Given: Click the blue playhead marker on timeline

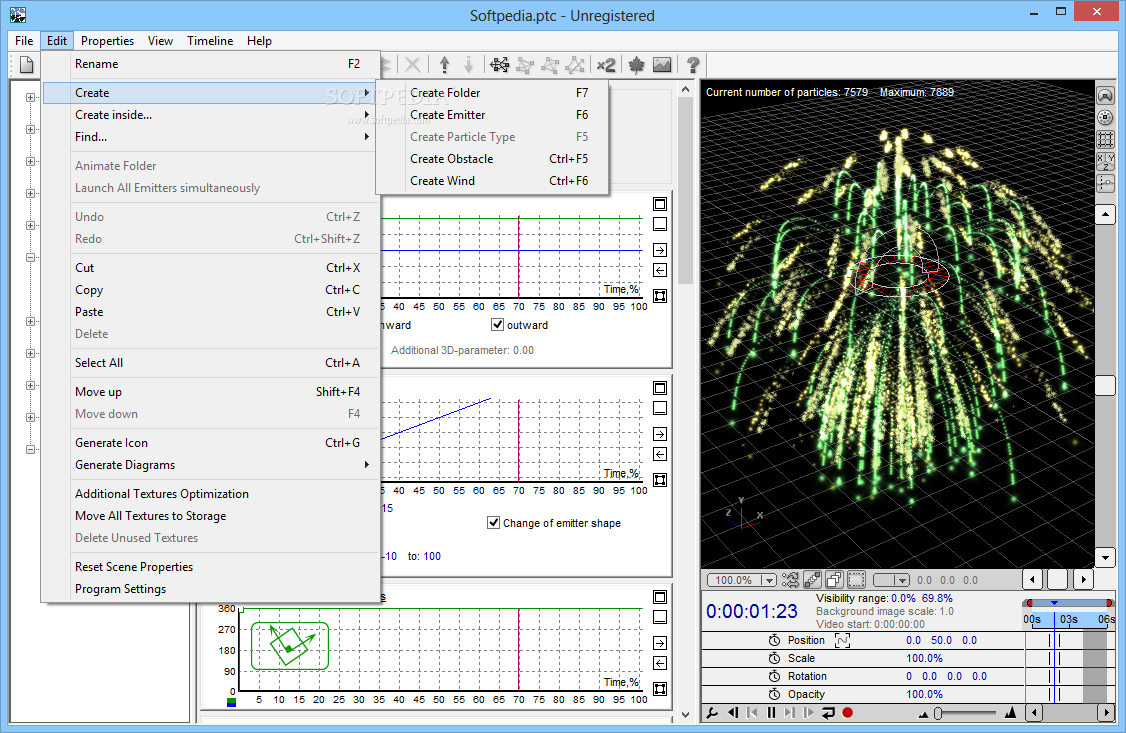Looking at the screenshot, I should tap(1054, 603).
